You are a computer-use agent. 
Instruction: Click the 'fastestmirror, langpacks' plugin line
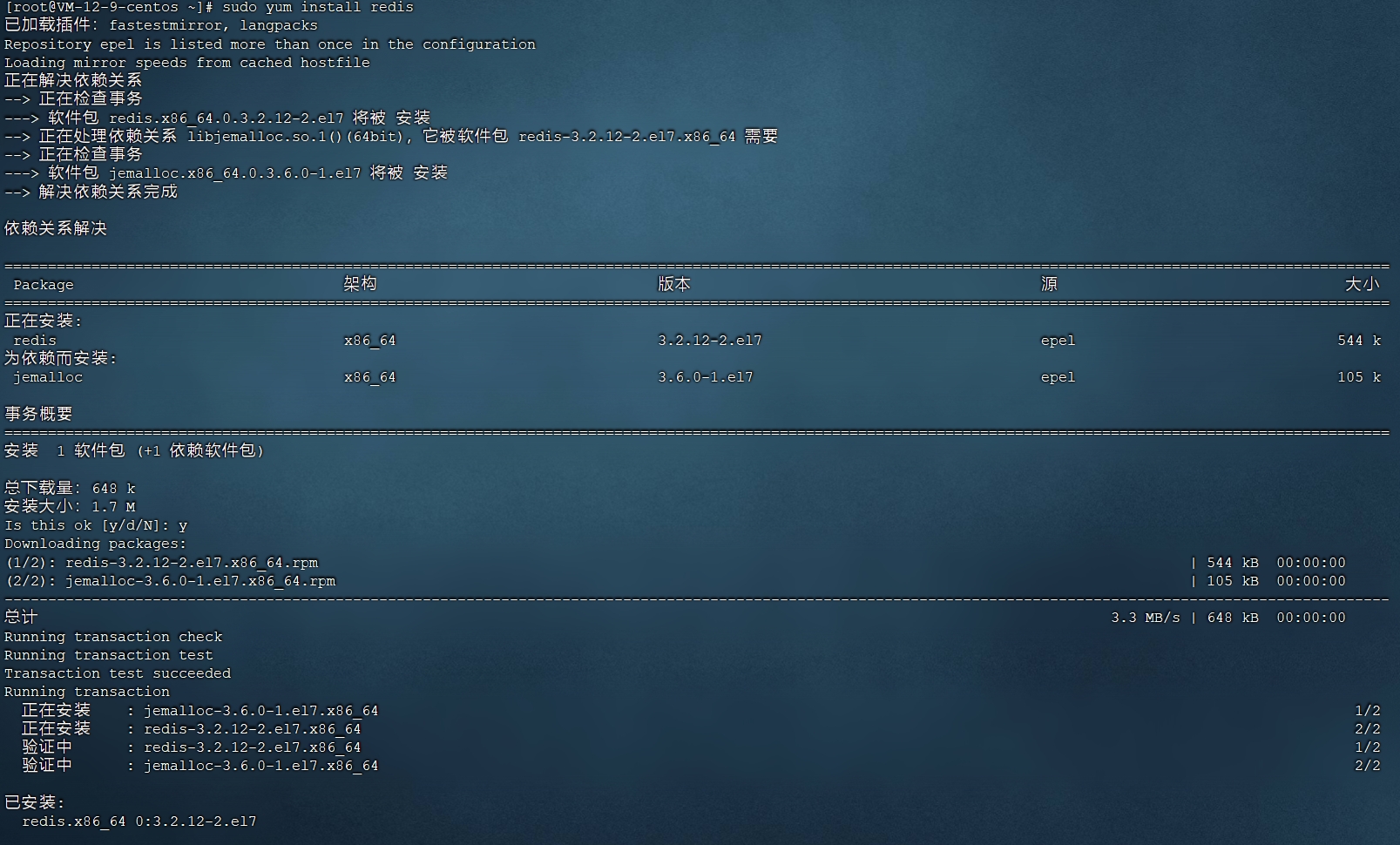[213, 25]
